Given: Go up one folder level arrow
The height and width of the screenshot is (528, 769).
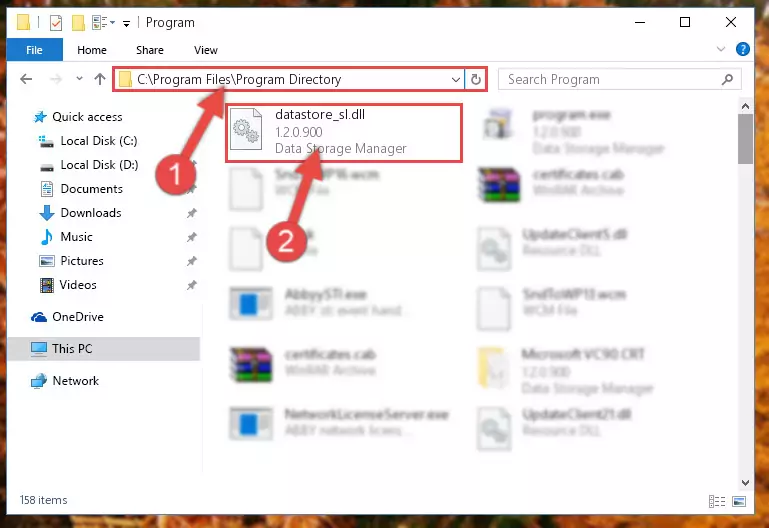Looking at the screenshot, I should coord(100,79).
